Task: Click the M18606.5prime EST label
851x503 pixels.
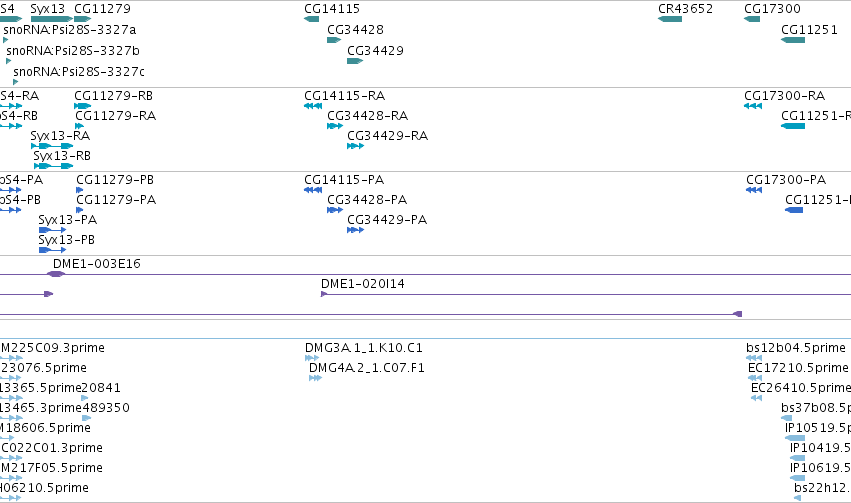Action: [x=45, y=428]
